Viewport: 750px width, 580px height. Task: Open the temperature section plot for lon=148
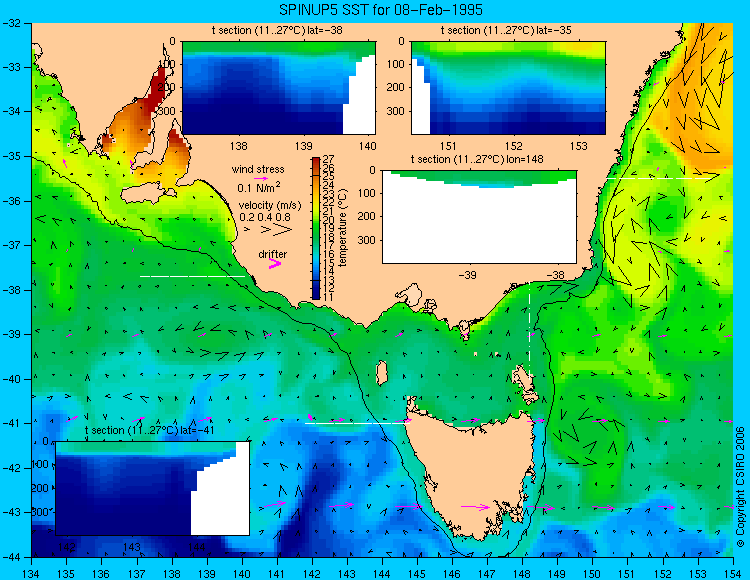coord(479,217)
